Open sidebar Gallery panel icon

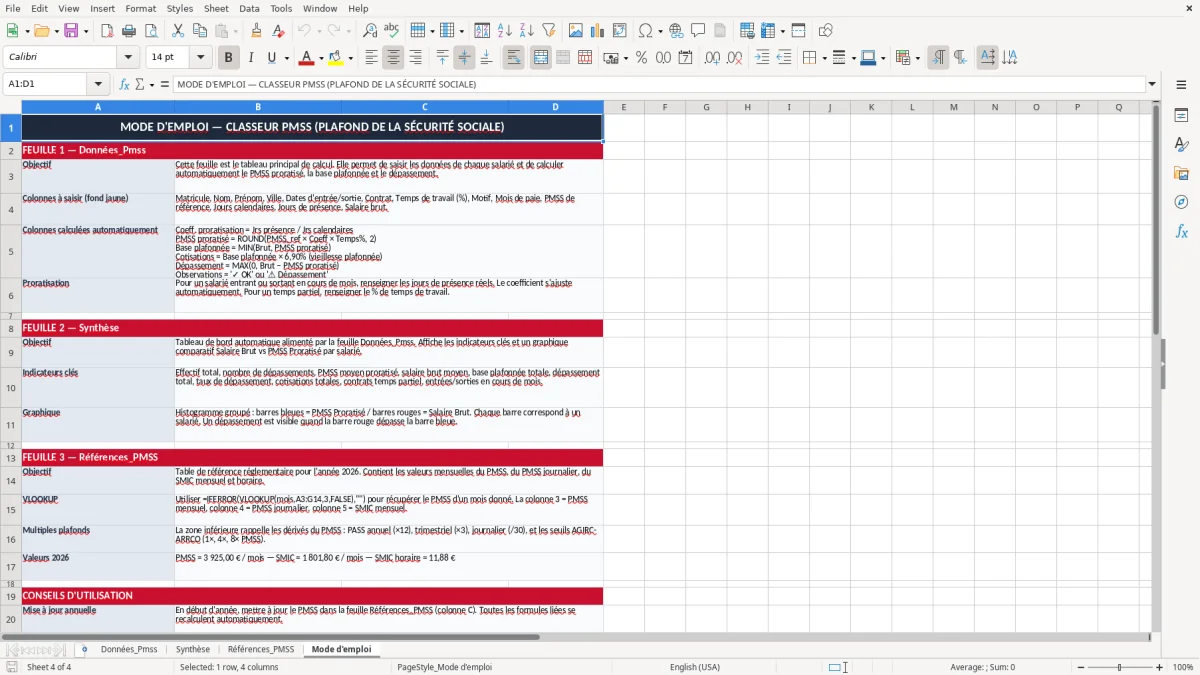[1181, 174]
